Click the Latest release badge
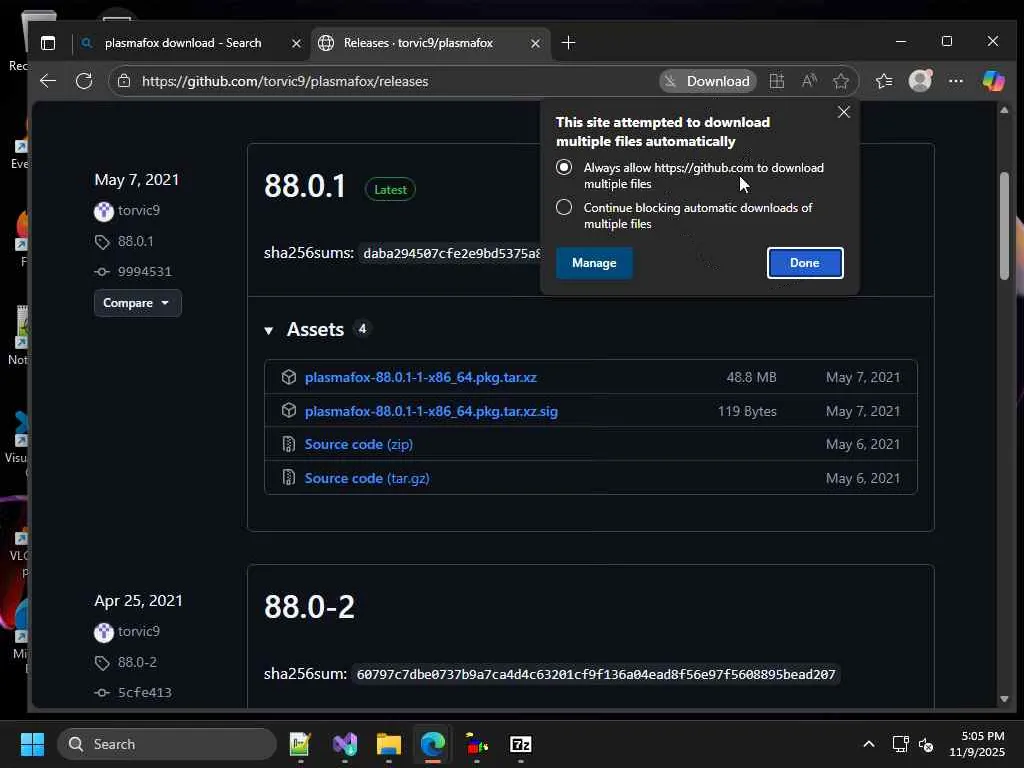This screenshot has height=768, width=1024. click(x=390, y=189)
